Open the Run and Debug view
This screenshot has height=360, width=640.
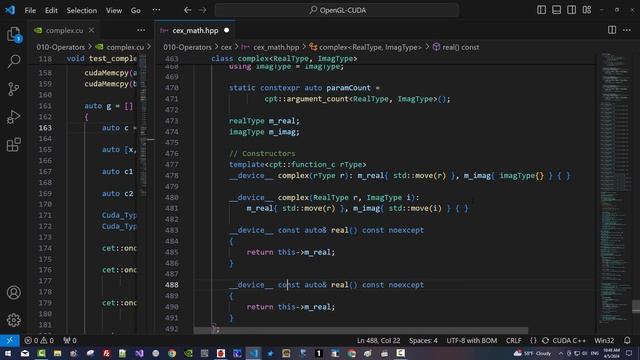click(13, 117)
